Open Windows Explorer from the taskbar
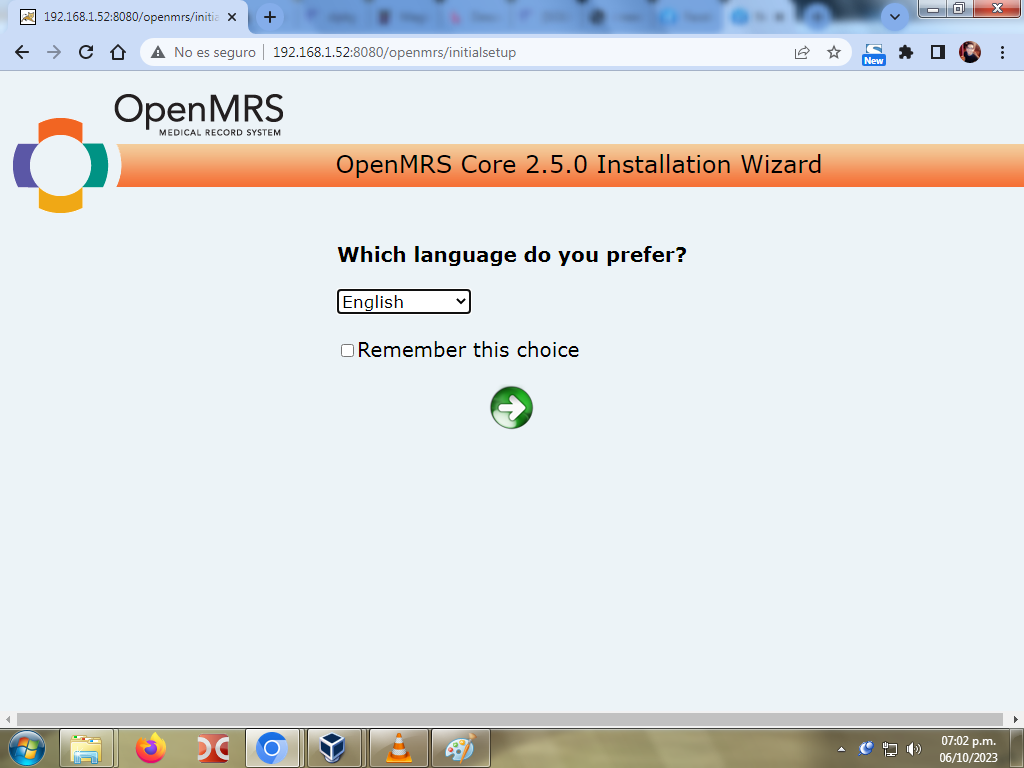The width and height of the screenshot is (1024, 768). pyautogui.click(x=86, y=748)
